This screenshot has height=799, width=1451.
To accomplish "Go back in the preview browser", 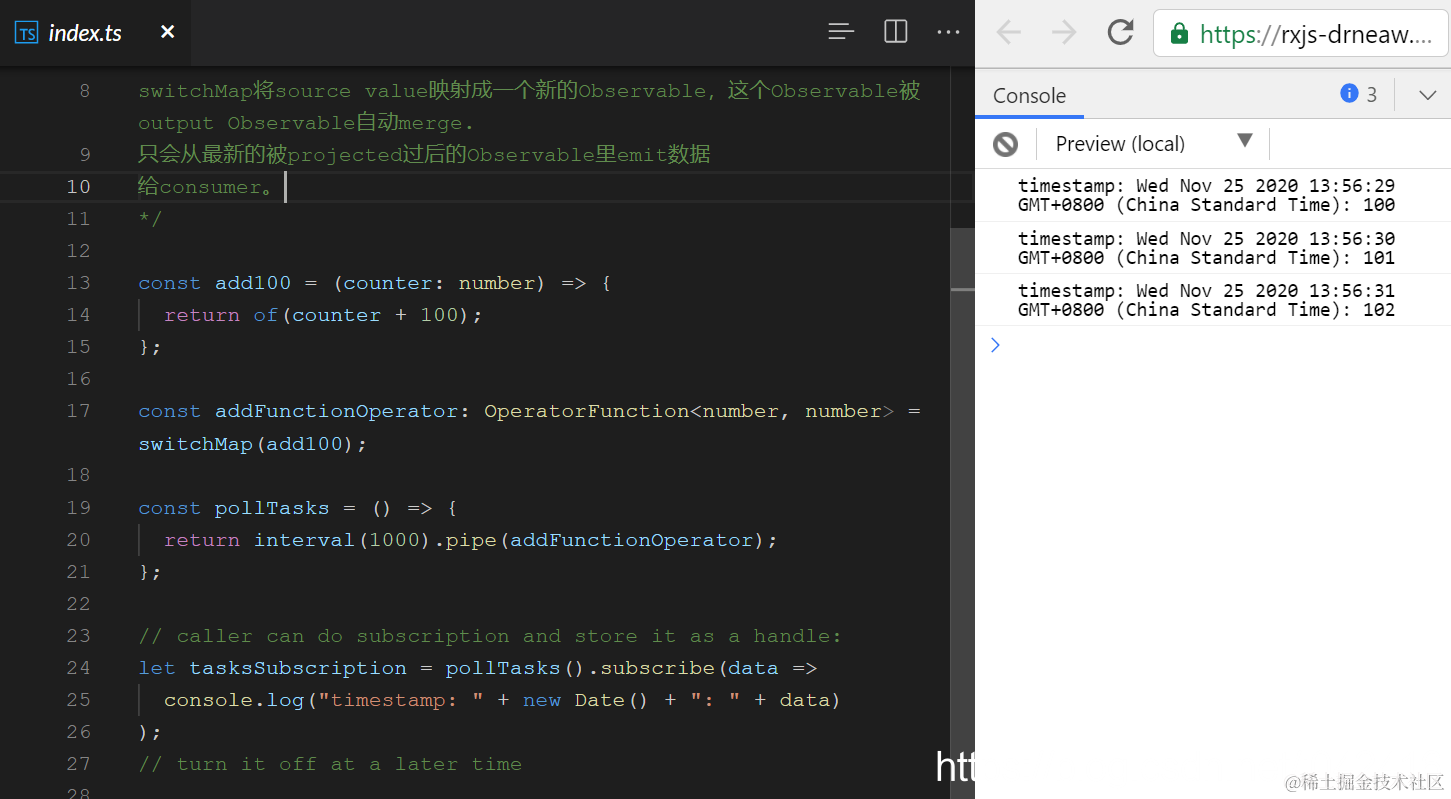I will 1009,33.
